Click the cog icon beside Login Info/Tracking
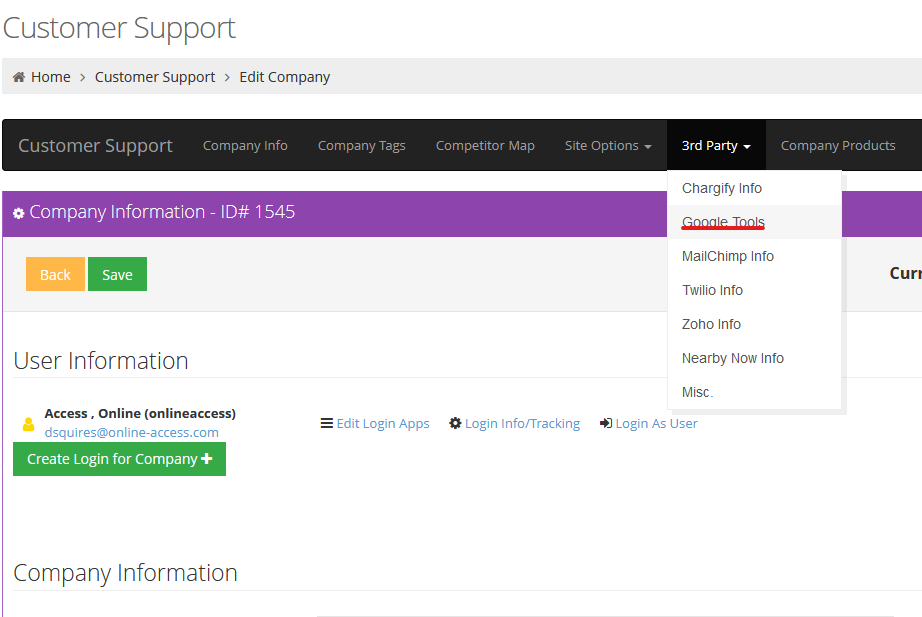Viewport: 922px width, 617px height. pos(455,423)
